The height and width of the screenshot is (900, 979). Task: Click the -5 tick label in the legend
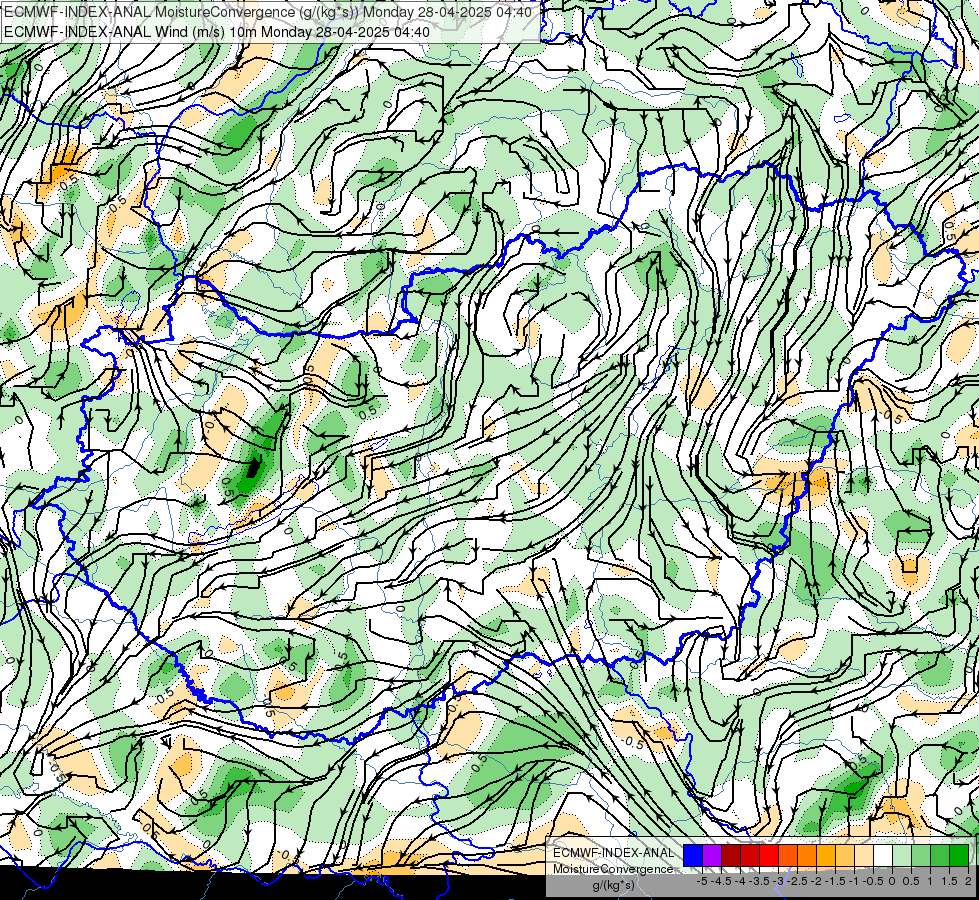click(702, 881)
